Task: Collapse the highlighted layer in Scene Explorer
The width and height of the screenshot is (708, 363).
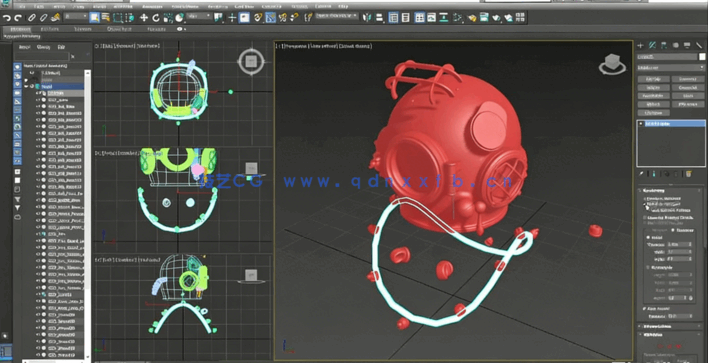Action: 26,86
